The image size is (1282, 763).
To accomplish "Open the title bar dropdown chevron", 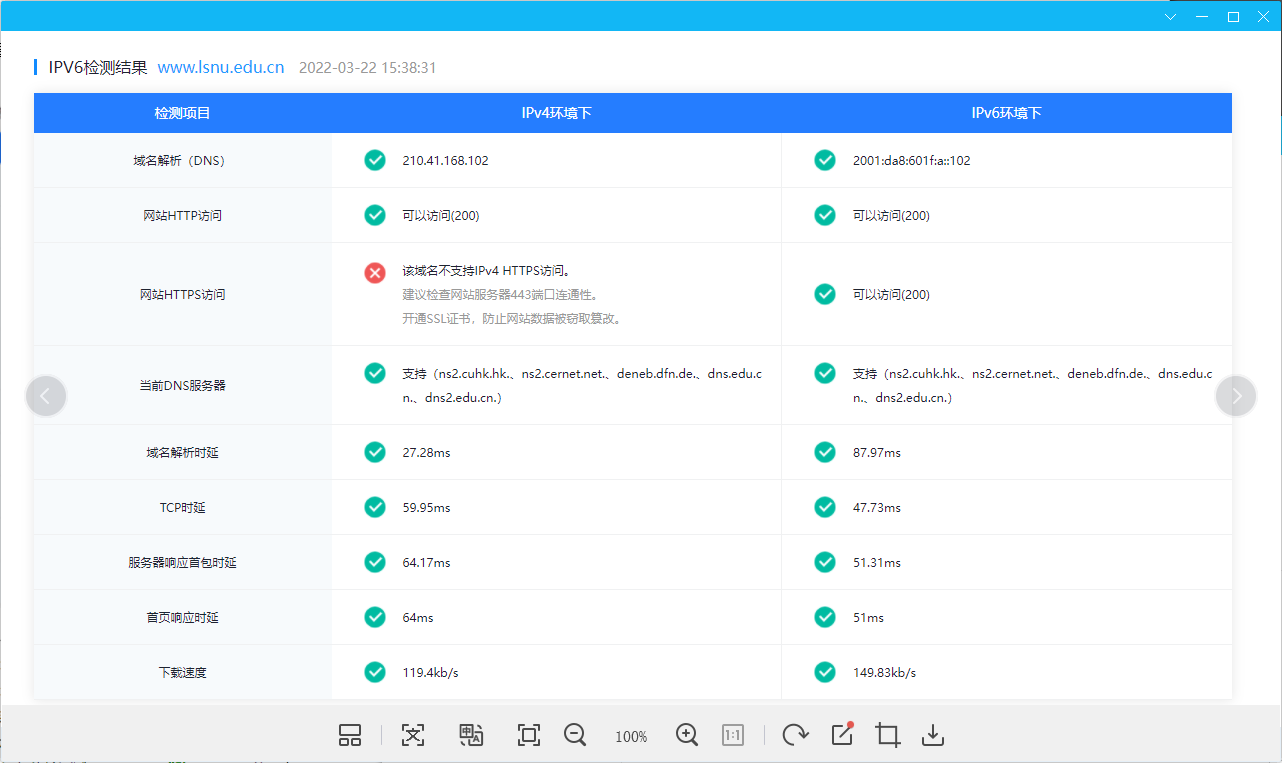I will (x=1171, y=16).
